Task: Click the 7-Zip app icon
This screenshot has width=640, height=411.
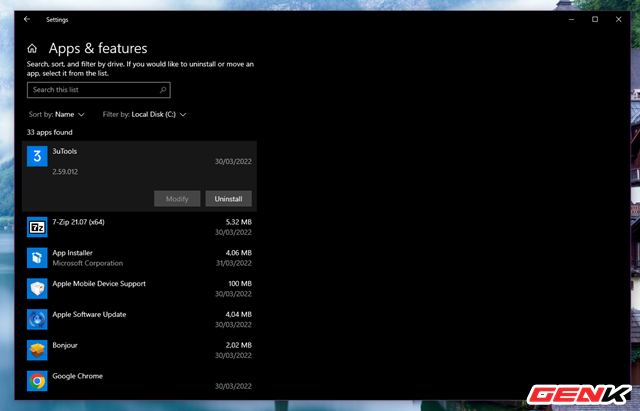Action: pos(37,227)
